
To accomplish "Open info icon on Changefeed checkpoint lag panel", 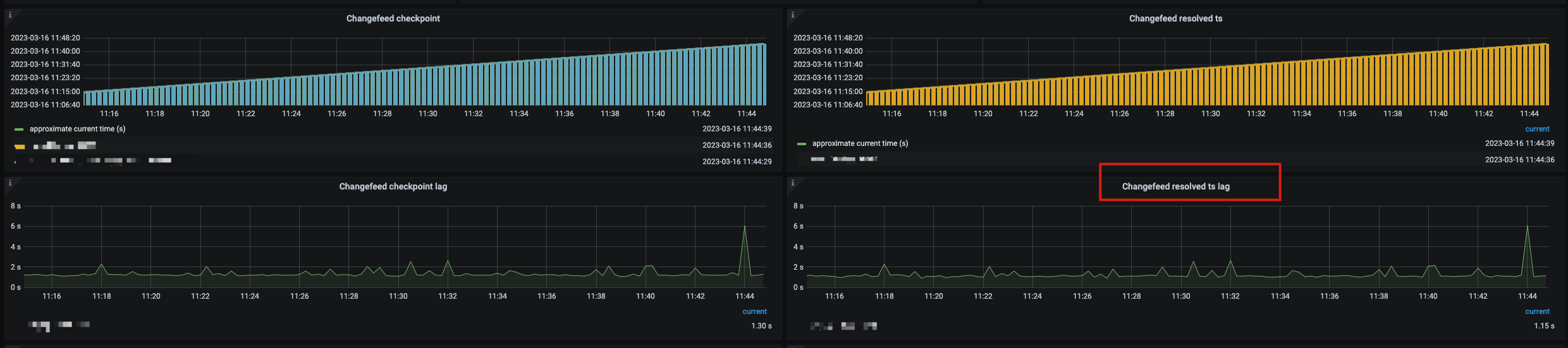I will (x=10, y=183).
